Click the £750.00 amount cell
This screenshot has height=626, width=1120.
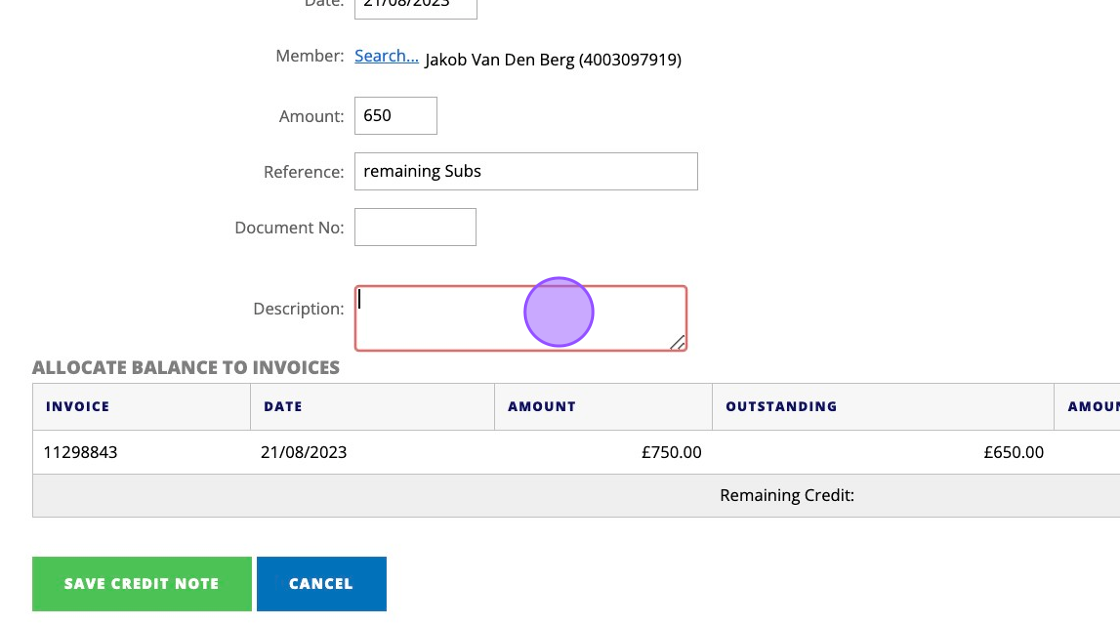(671, 452)
